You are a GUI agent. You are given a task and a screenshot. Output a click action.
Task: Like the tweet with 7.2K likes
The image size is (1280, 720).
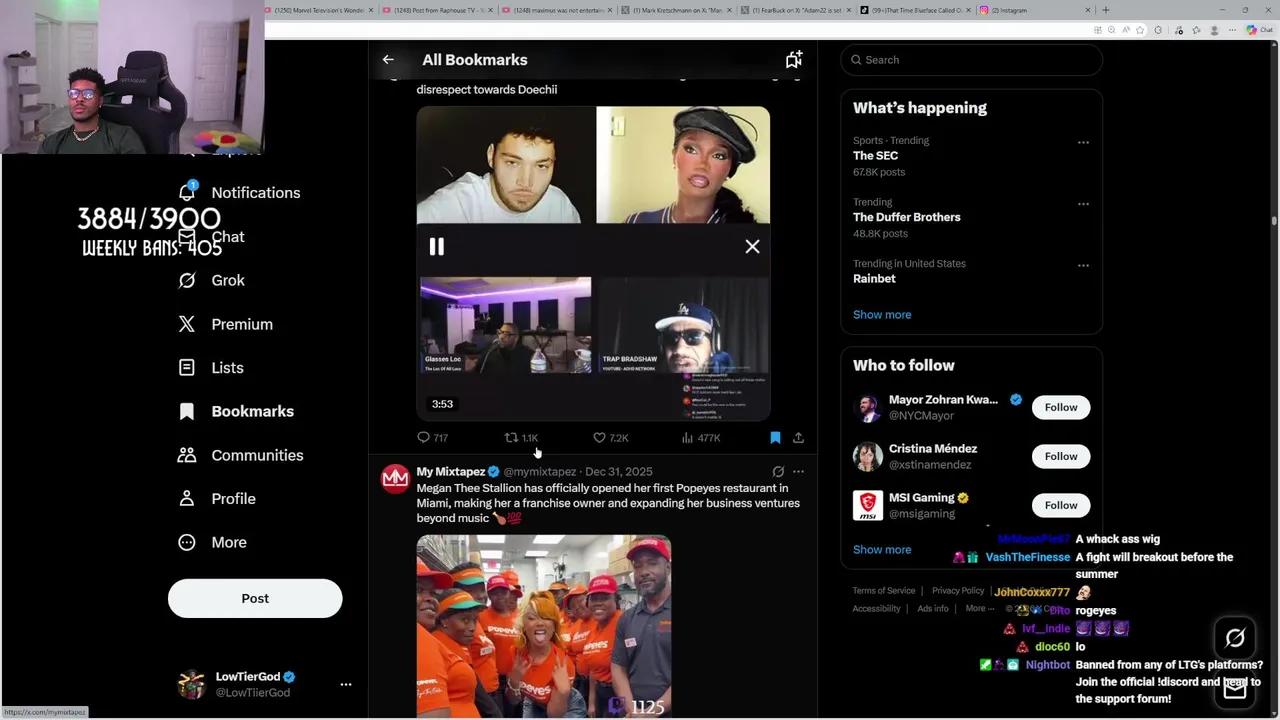[x=610, y=438]
